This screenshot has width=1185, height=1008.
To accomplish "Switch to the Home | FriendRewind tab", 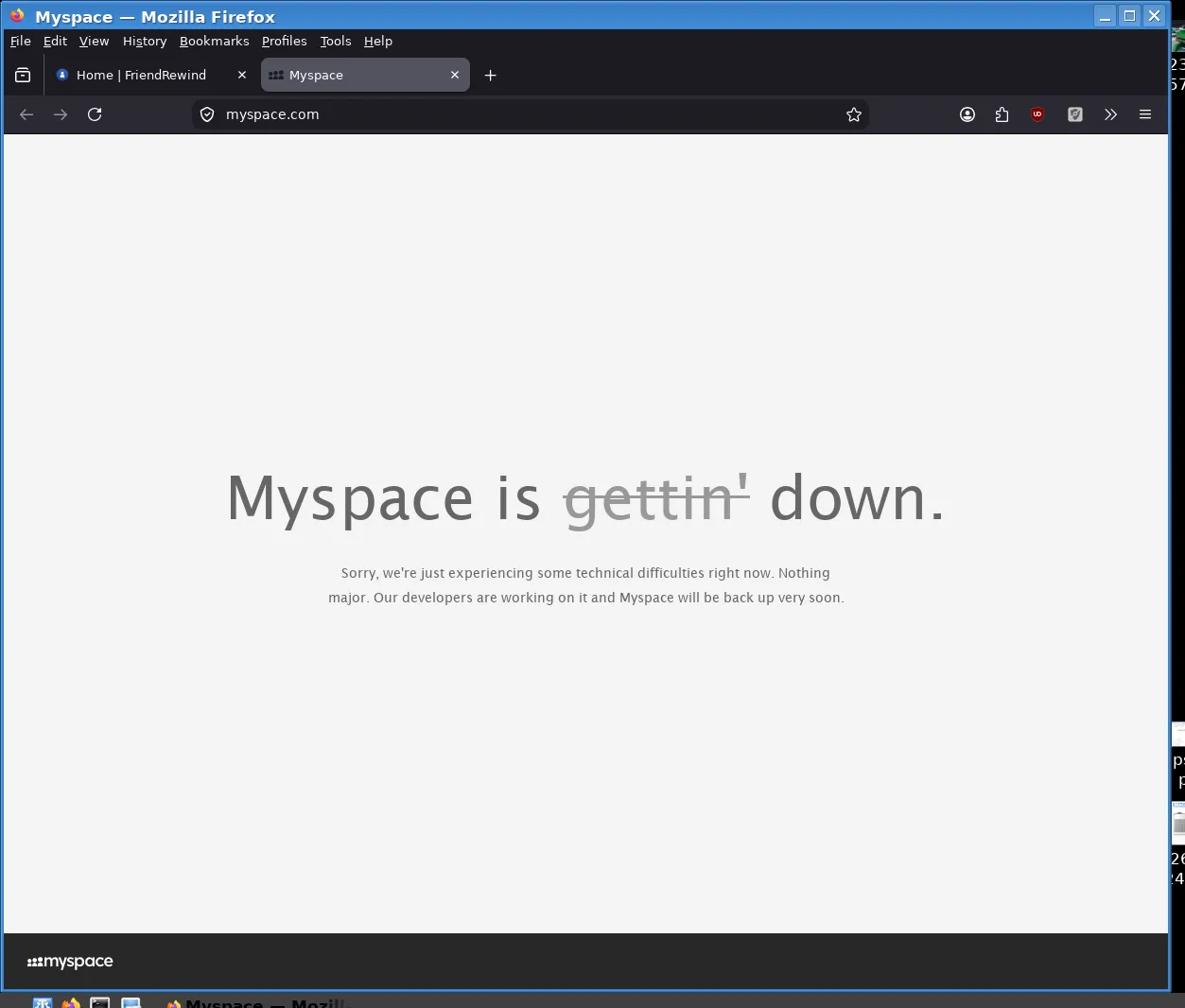I will (150, 75).
